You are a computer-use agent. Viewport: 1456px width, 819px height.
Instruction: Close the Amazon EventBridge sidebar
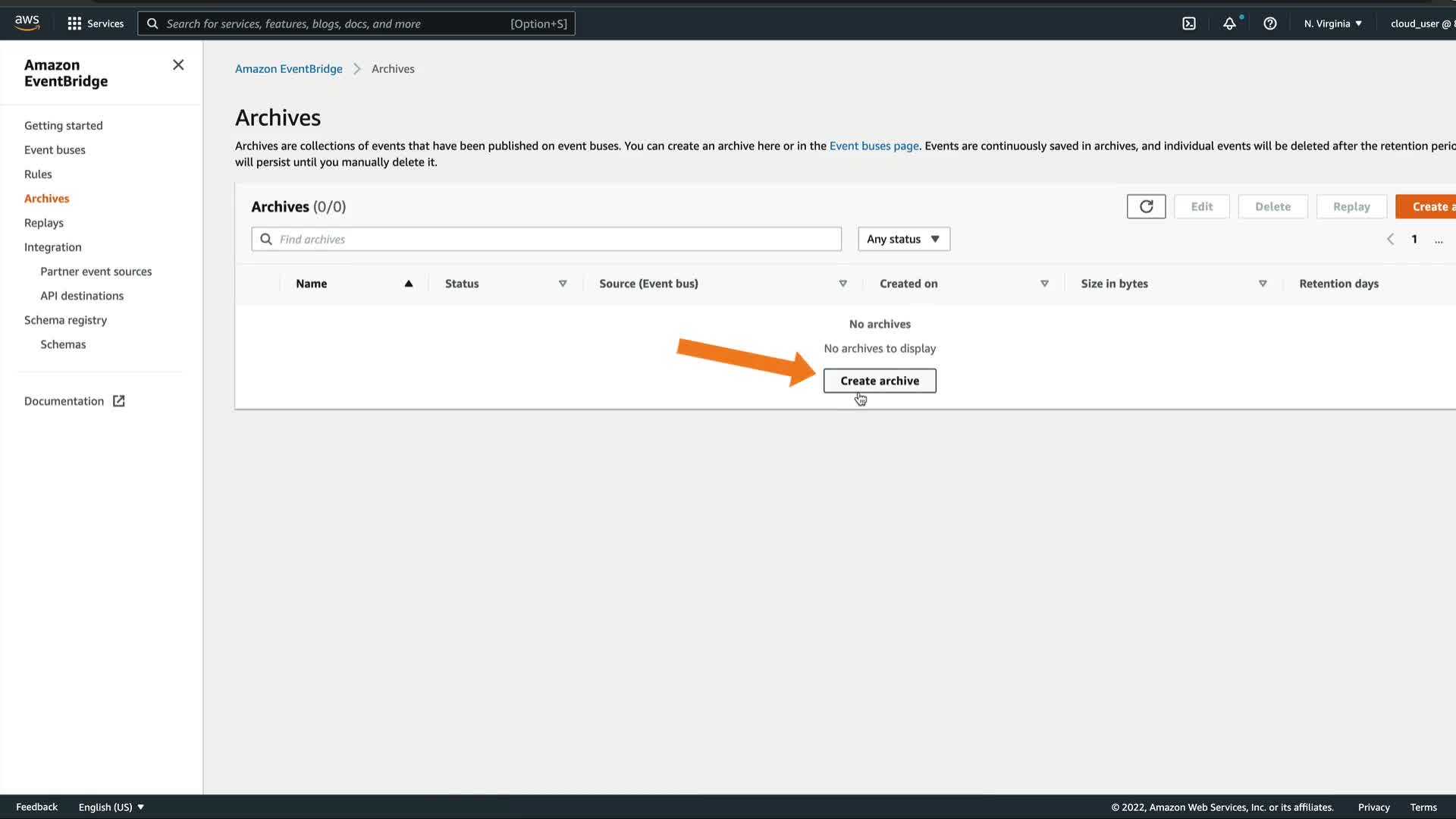(178, 65)
